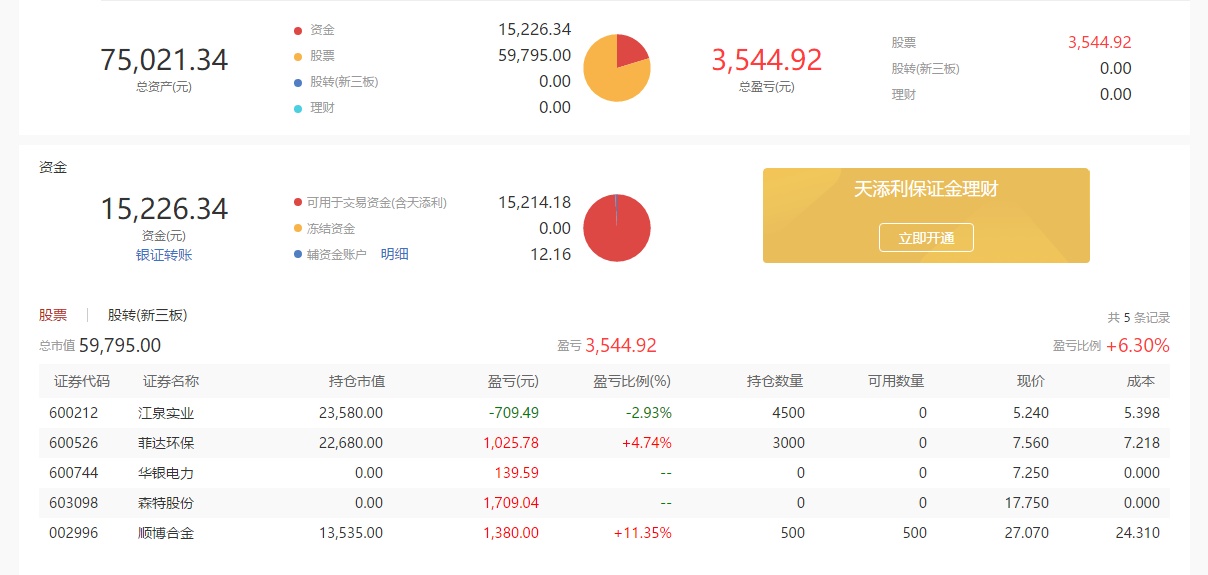The image size is (1208, 575).
Task: Open the 银证转账 link
Action: point(164,255)
